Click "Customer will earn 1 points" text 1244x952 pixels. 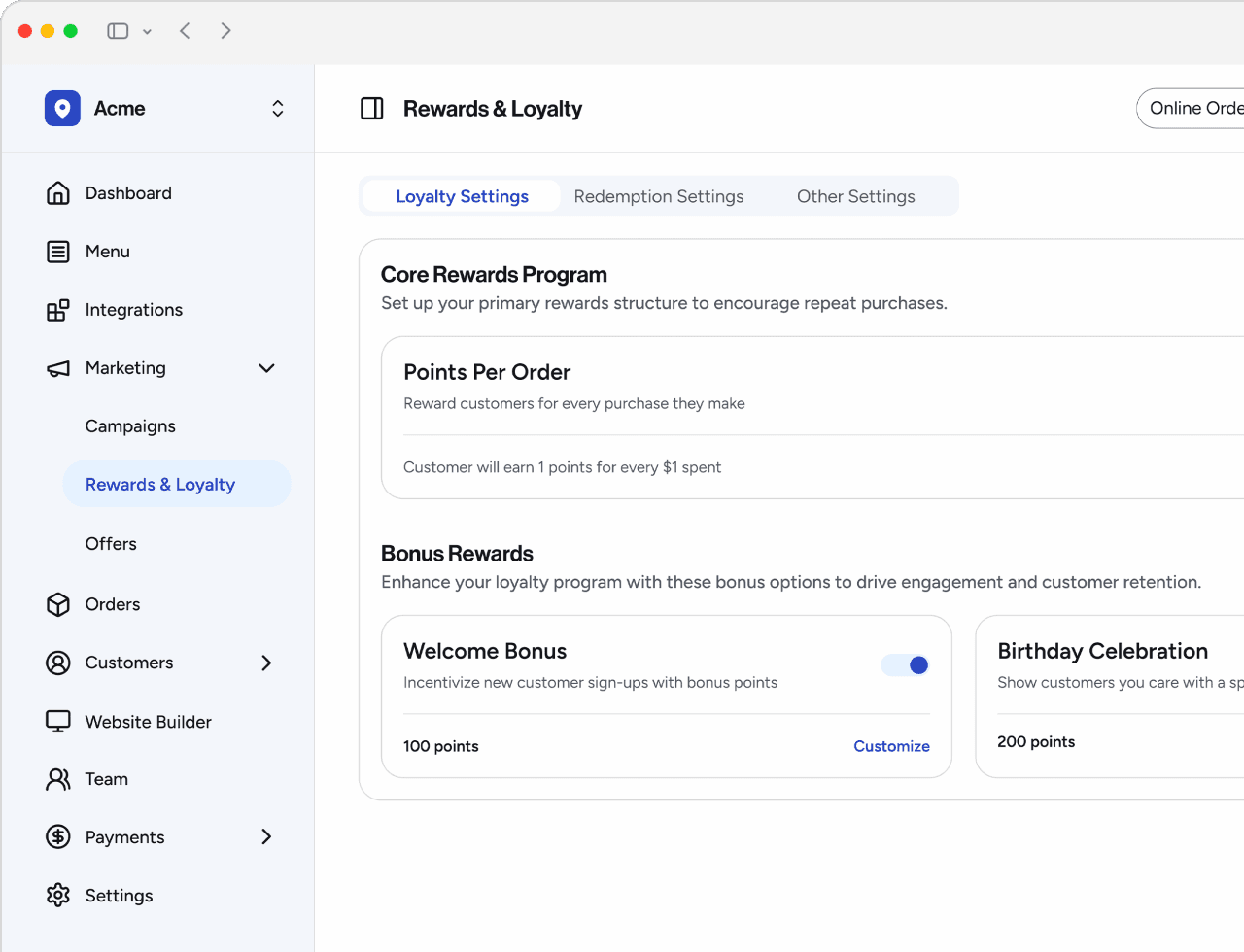[562, 467]
